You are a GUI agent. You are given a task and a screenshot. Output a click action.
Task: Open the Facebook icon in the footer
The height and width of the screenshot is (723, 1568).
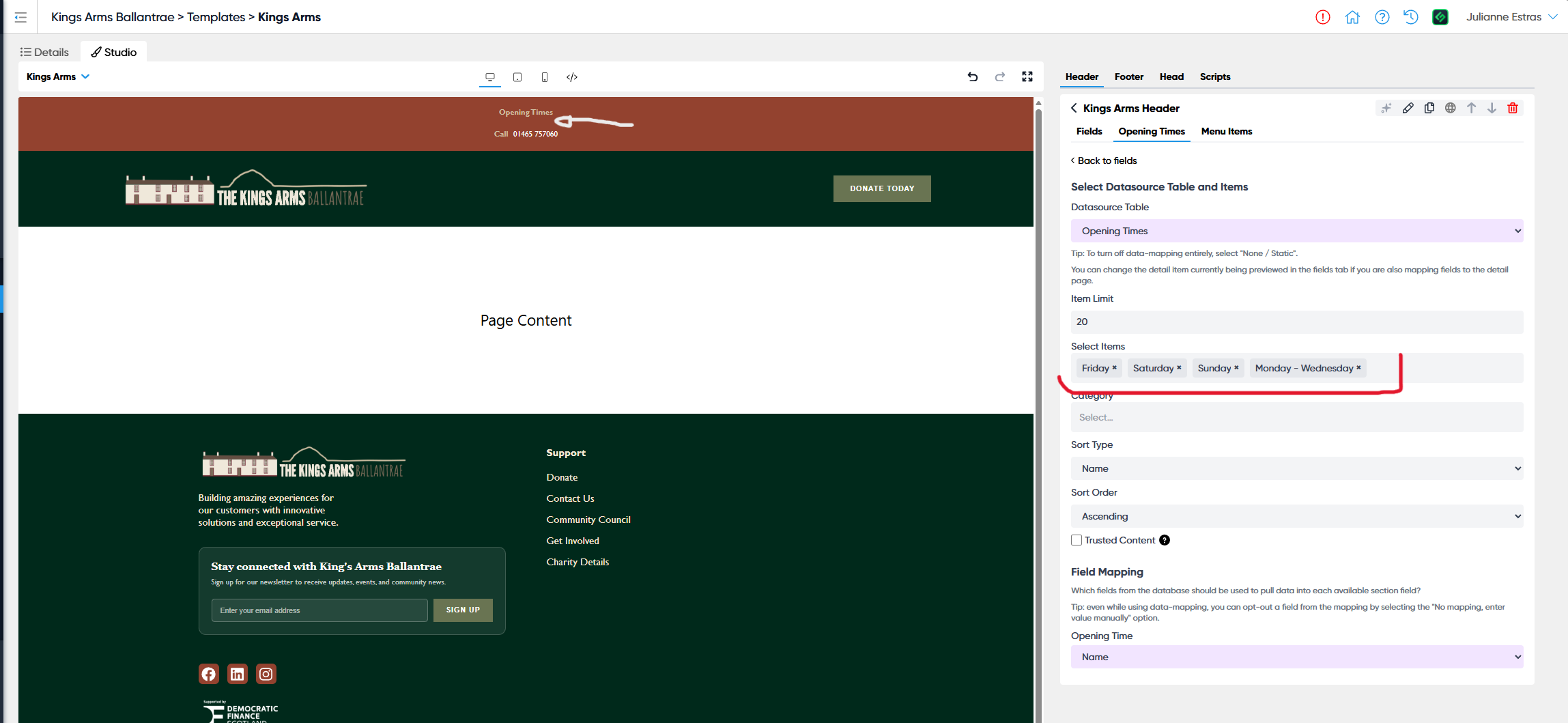pyautogui.click(x=209, y=674)
